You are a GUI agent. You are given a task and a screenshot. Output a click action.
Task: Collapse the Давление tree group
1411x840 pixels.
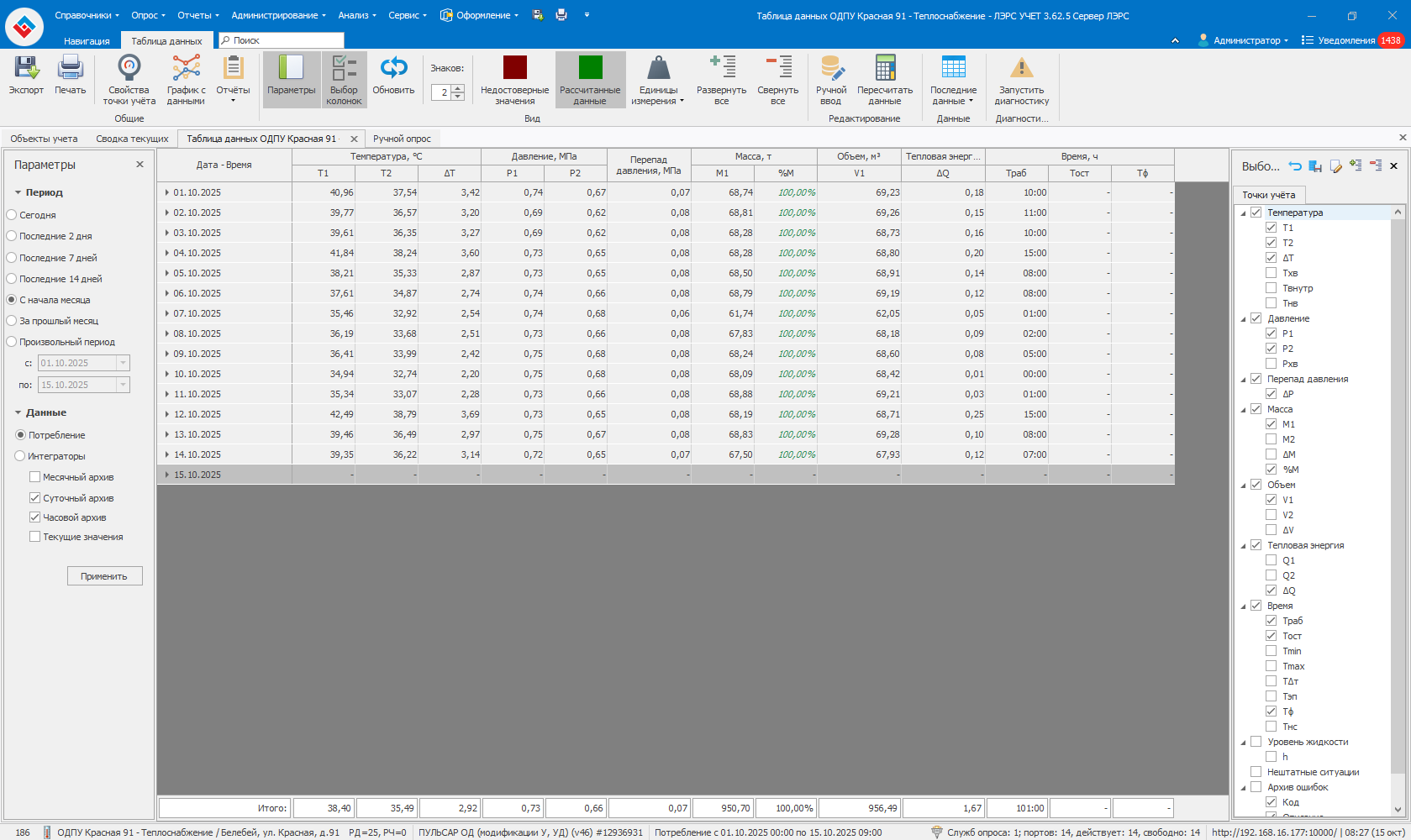(x=1244, y=319)
